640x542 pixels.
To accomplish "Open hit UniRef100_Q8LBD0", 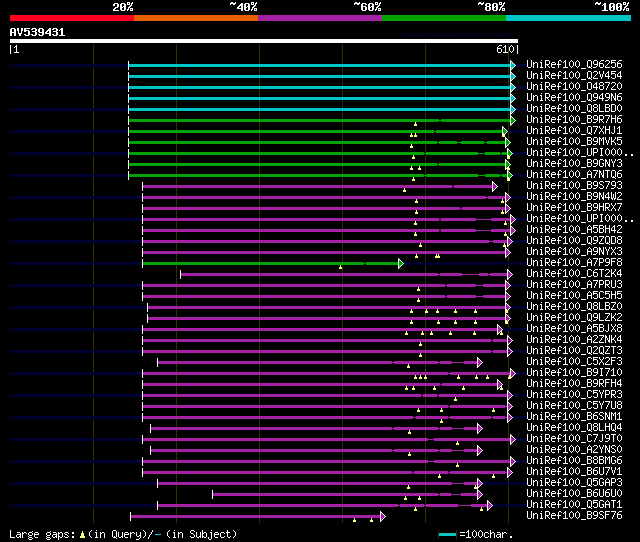I will (x=574, y=108).
